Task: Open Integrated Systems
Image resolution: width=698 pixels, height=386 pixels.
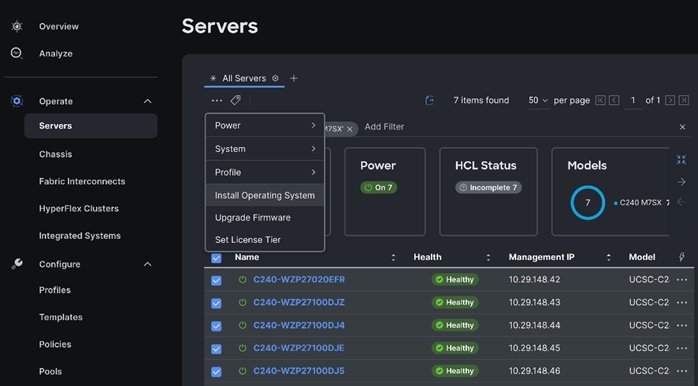Action: click(80, 236)
